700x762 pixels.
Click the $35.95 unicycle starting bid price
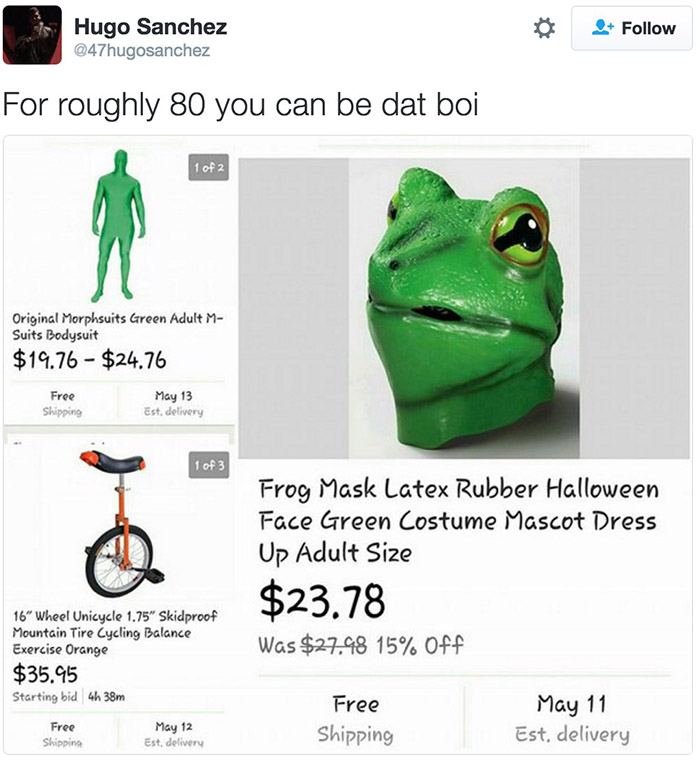(45, 674)
